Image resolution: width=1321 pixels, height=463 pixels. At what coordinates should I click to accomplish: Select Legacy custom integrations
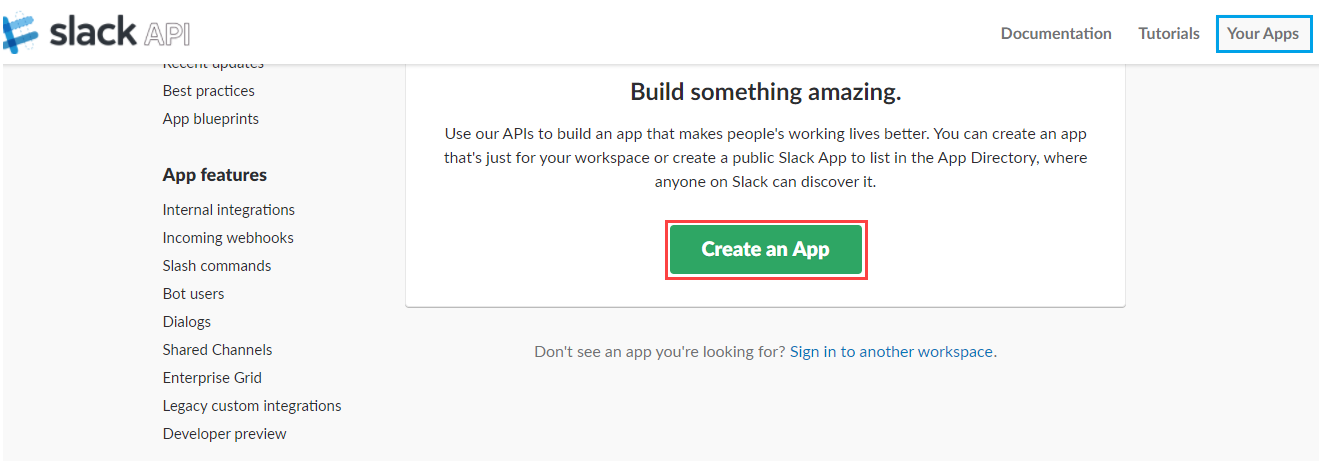[251, 406]
